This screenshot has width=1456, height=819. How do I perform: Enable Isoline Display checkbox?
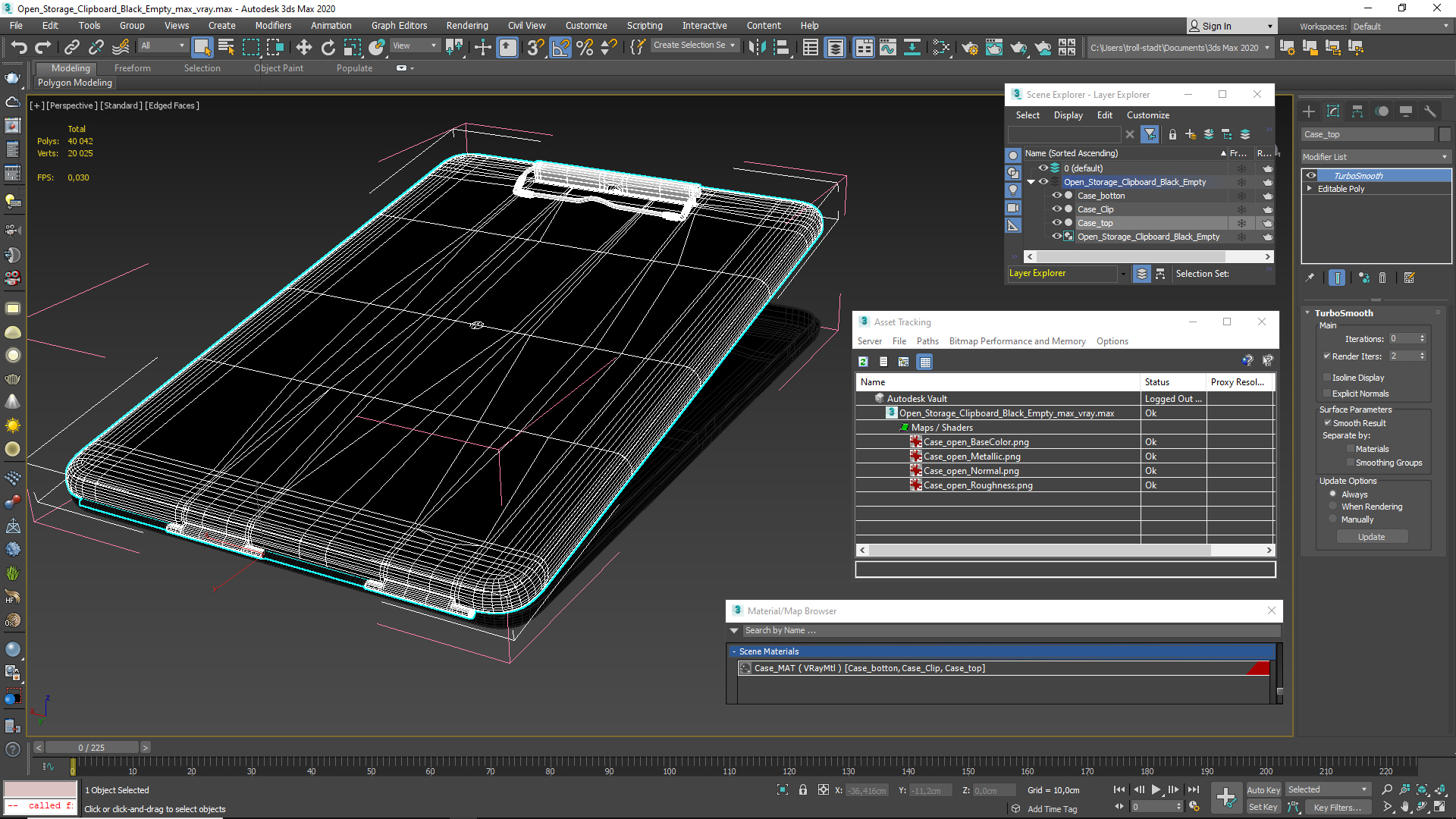1327,377
